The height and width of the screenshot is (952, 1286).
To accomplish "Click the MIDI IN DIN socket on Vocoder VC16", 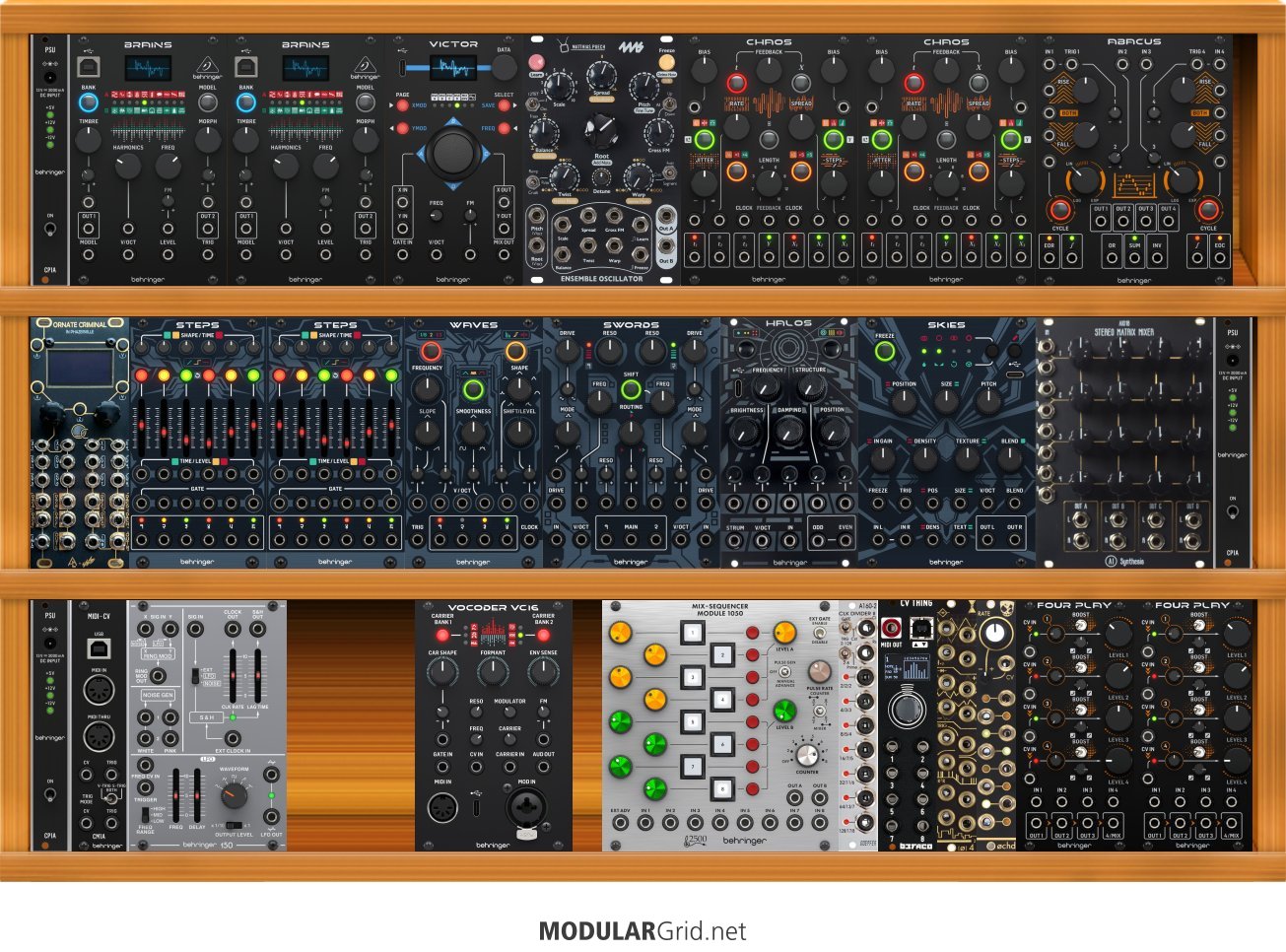I will (x=443, y=809).
